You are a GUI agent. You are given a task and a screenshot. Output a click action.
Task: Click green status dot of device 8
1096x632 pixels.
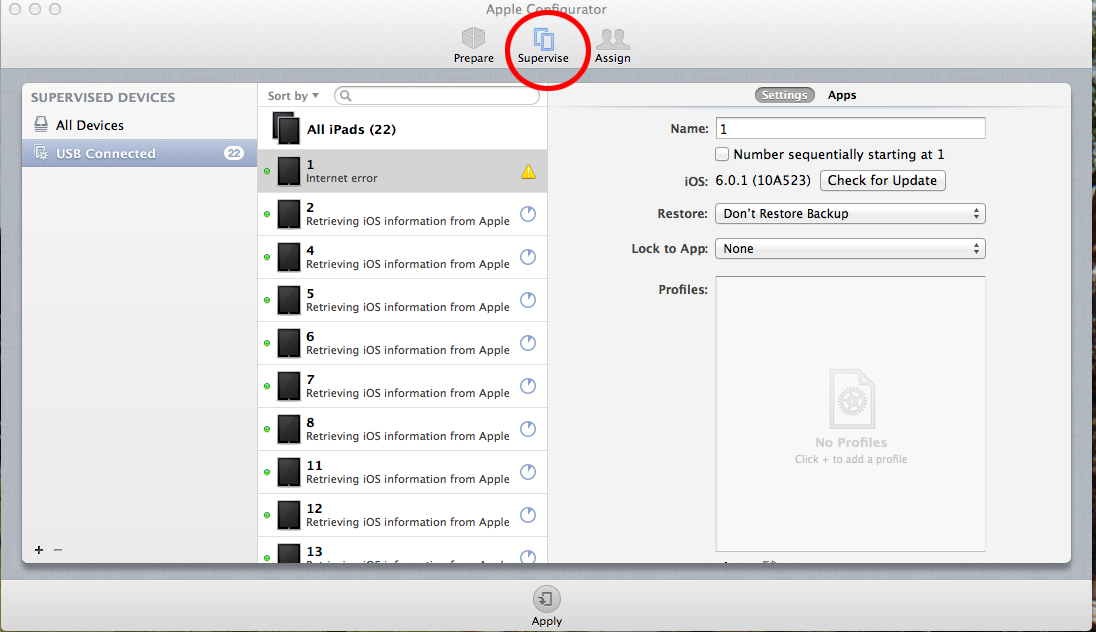coord(267,429)
